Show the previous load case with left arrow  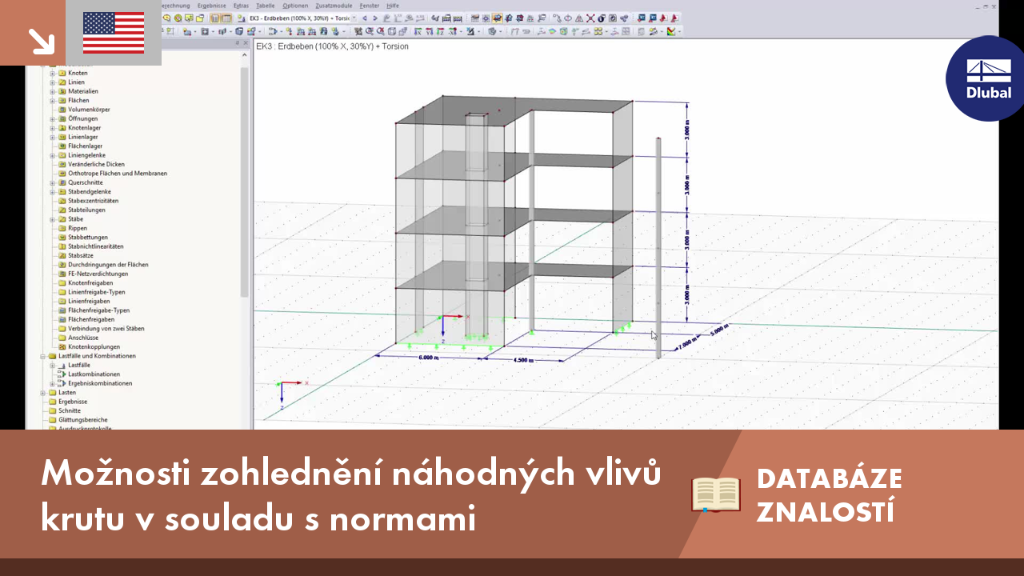tap(364, 18)
